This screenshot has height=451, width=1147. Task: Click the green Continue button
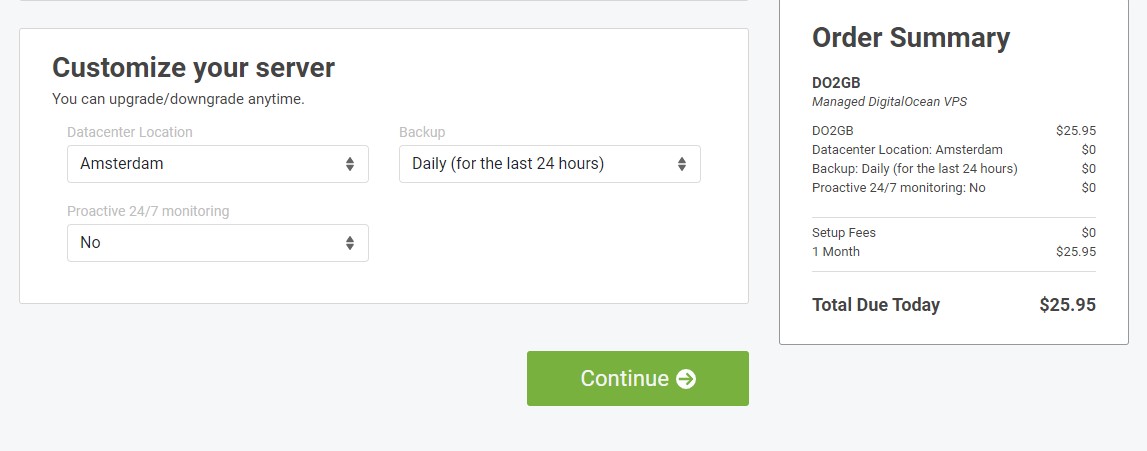[638, 379]
